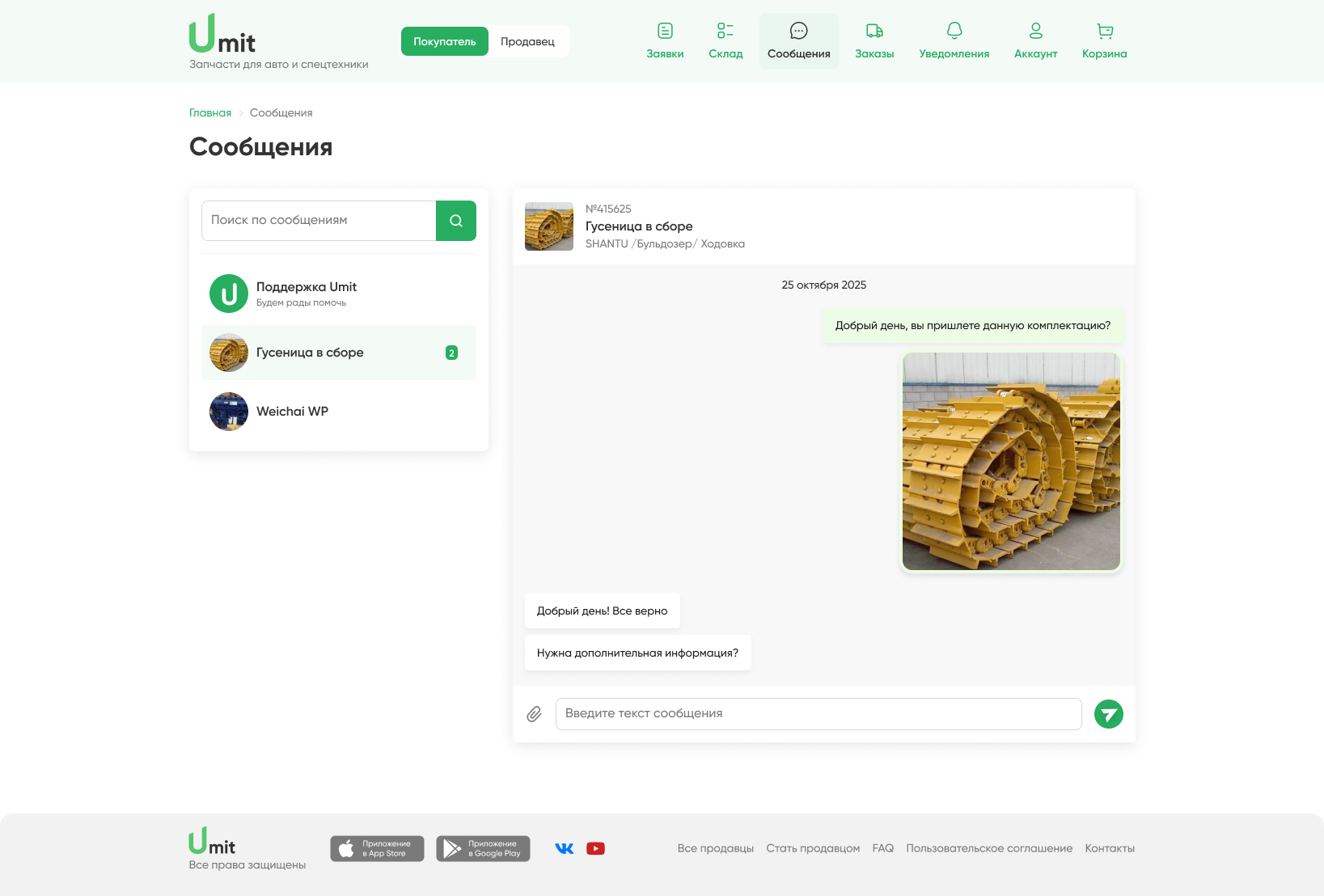The height and width of the screenshot is (896, 1324).
Task: Open the YouTube icon in the footer
Action: coord(595,848)
